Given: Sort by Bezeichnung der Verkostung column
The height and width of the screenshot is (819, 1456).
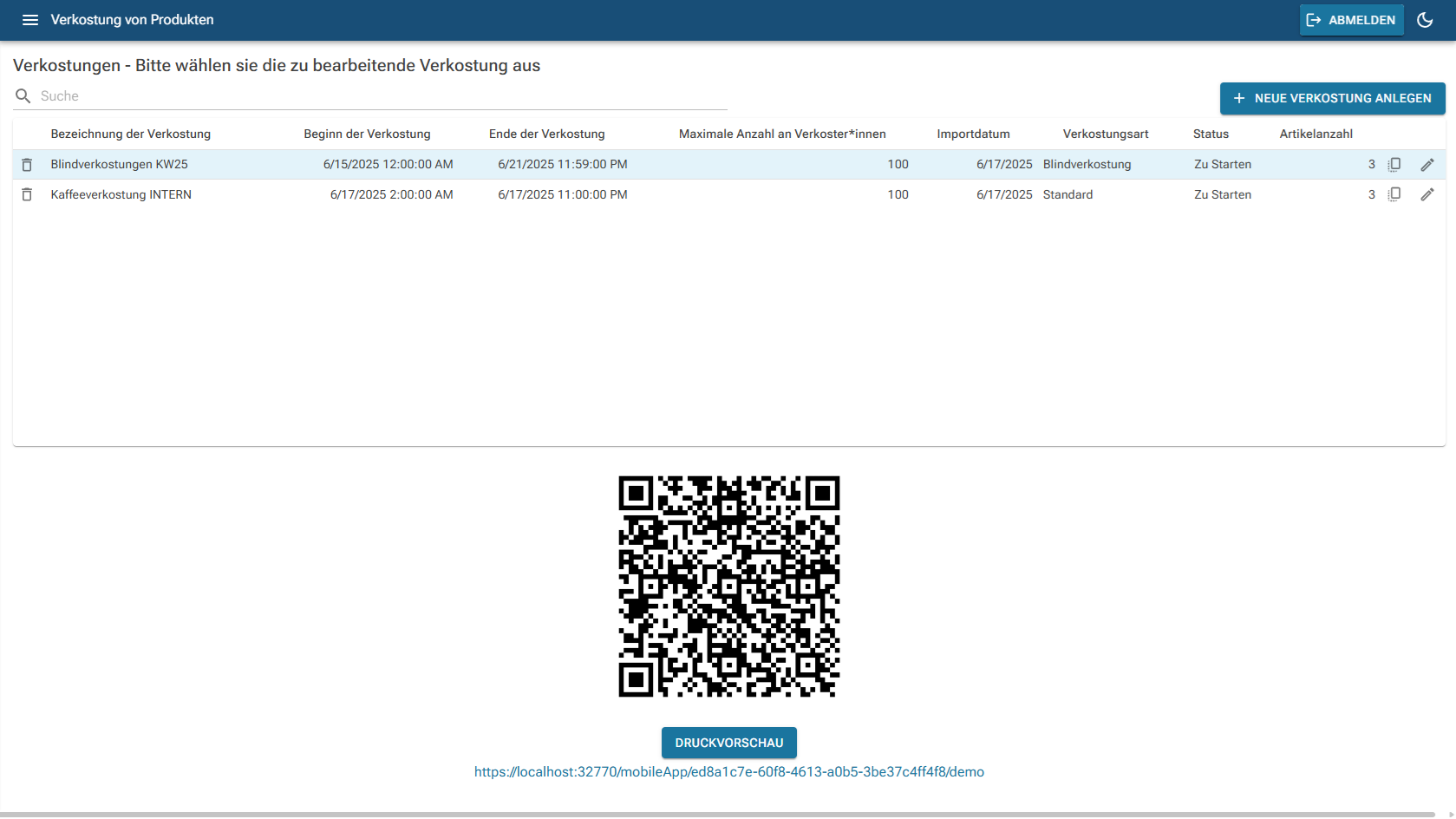Looking at the screenshot, I should pyautogui.click(x=131, y=134).
